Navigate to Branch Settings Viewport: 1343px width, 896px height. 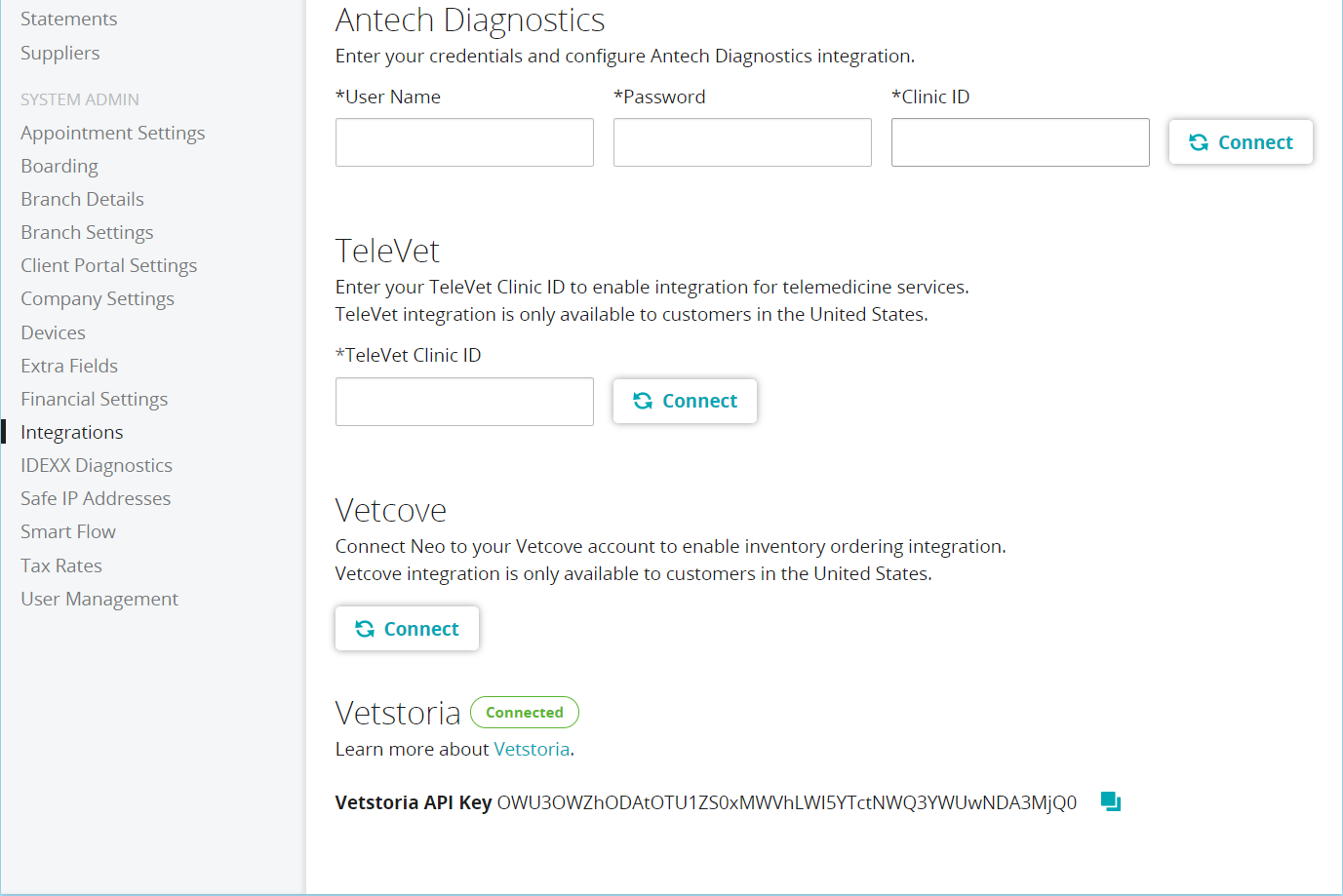point(87,232)
